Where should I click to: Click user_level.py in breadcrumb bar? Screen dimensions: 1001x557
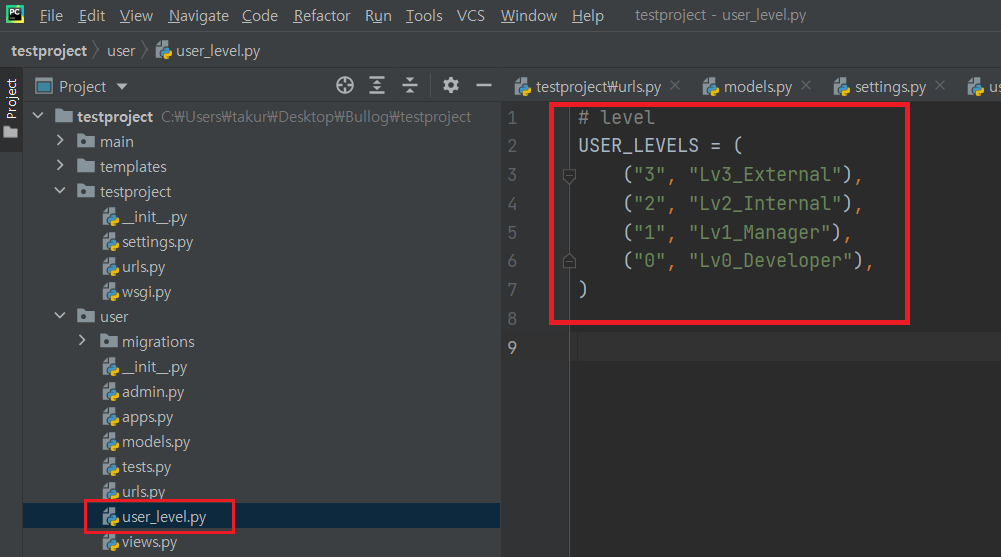(207, 50)
